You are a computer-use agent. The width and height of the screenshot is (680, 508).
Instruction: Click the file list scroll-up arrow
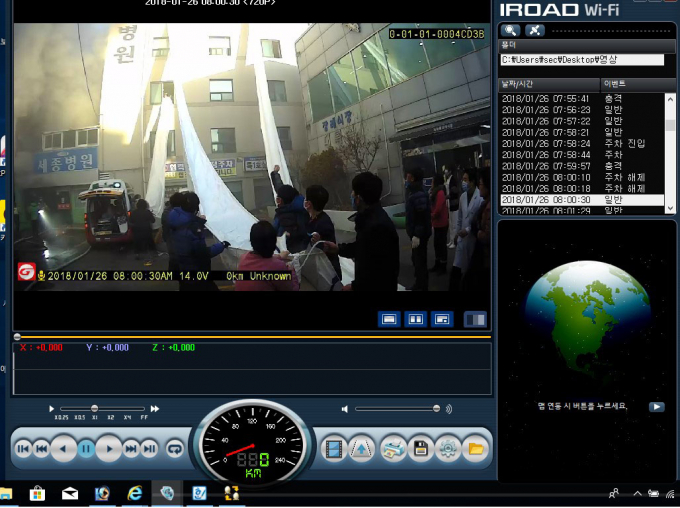tap(670, 99)
